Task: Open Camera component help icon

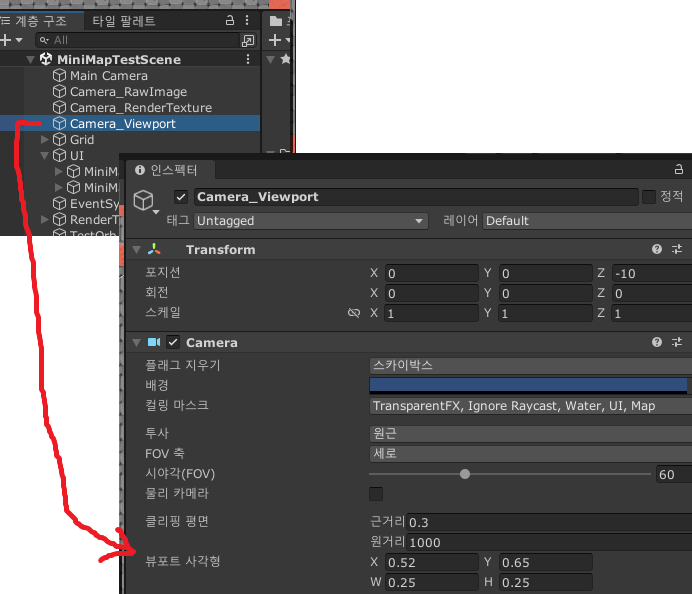Action: tap(657, 342)
